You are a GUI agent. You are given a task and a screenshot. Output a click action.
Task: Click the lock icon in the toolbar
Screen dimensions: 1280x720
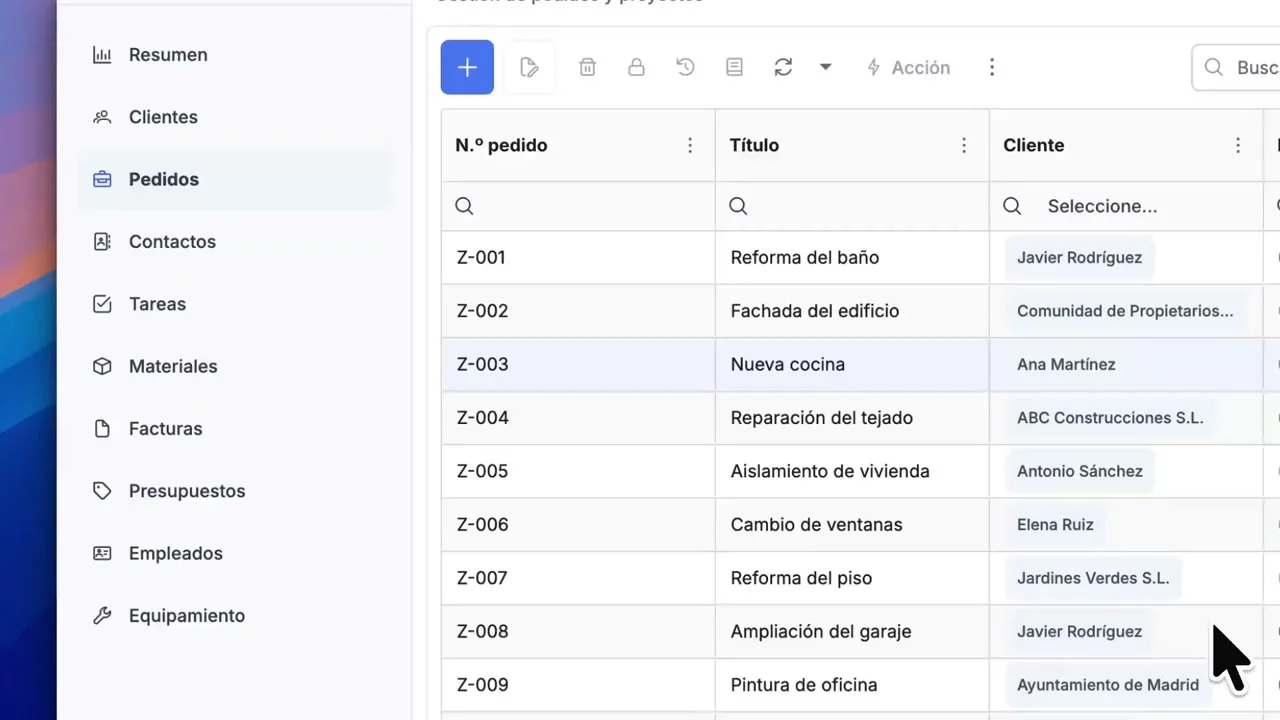(636, 67)
